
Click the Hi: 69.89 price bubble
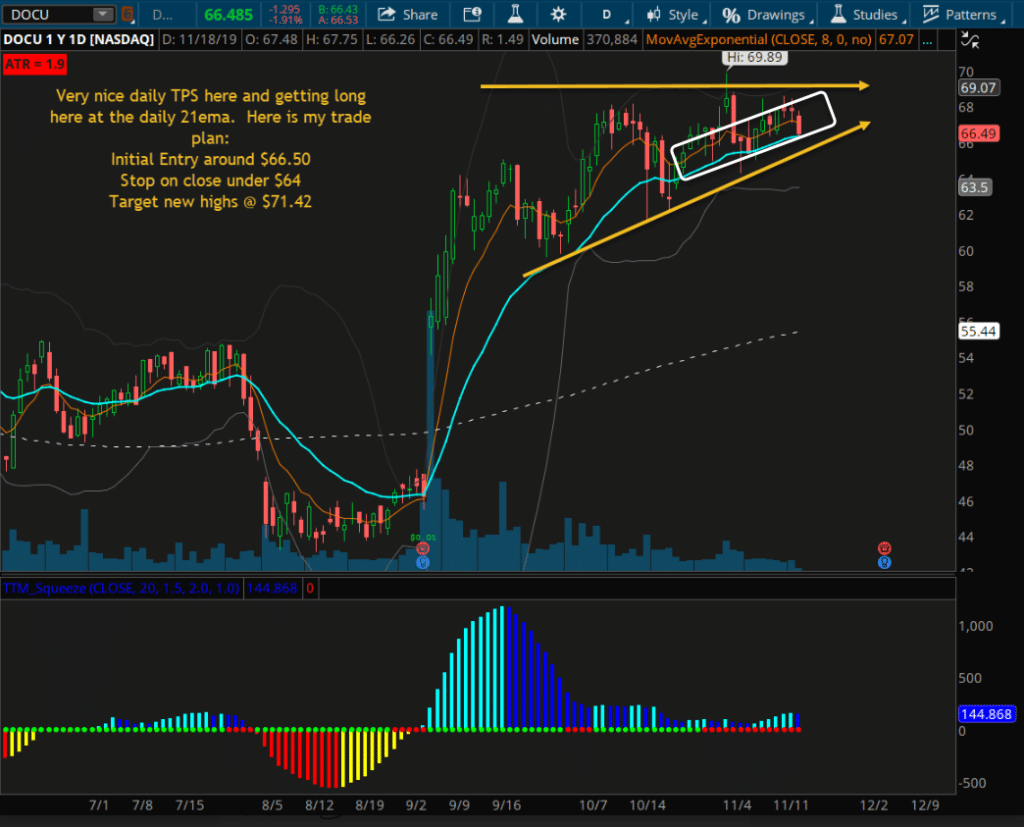tap(755, 57)
